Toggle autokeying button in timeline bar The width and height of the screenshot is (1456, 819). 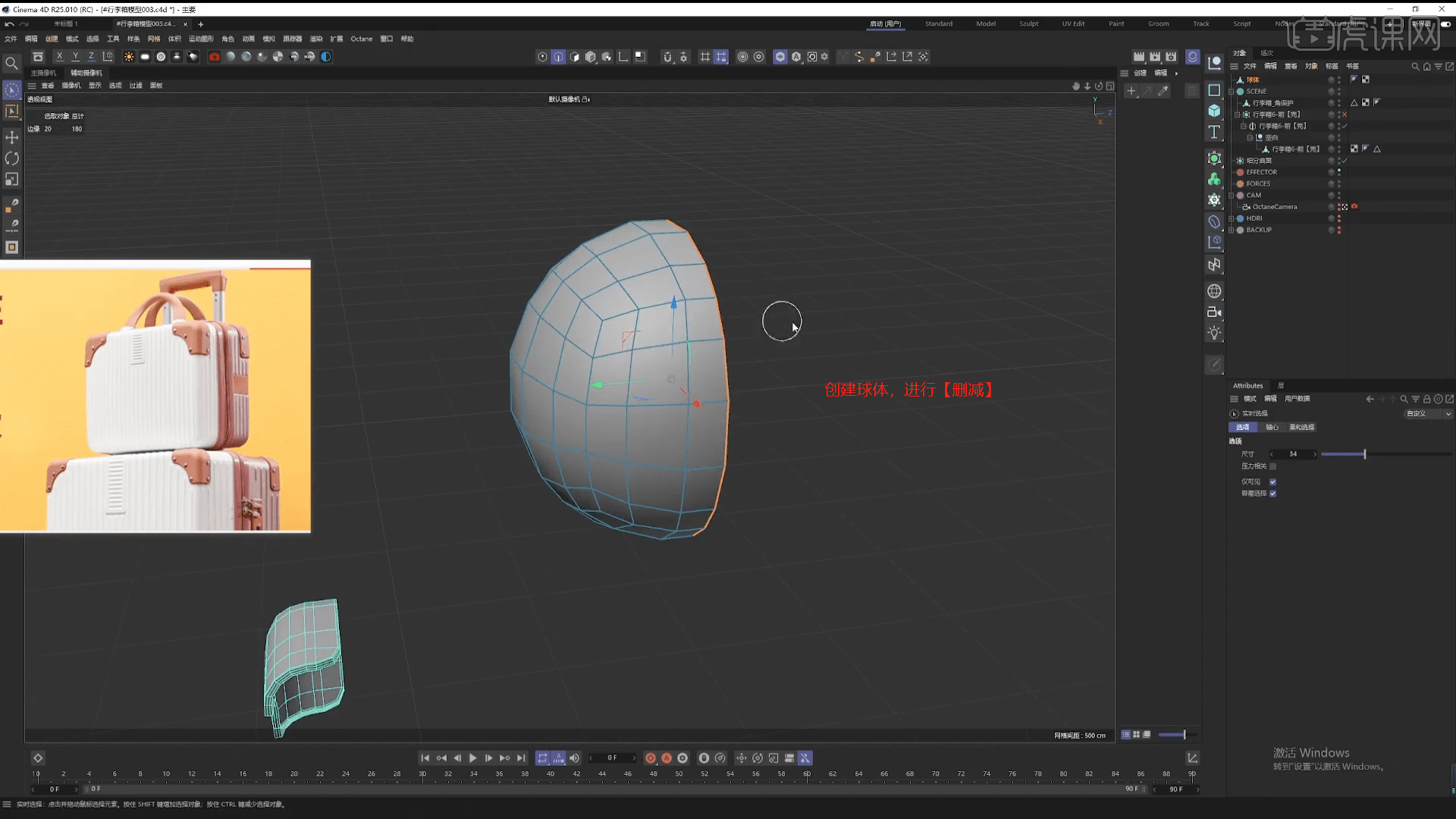coord(667,758)
